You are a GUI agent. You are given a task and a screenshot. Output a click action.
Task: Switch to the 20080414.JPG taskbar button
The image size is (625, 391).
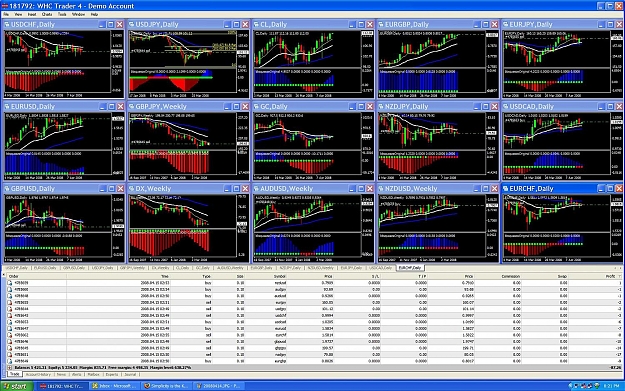219,386
